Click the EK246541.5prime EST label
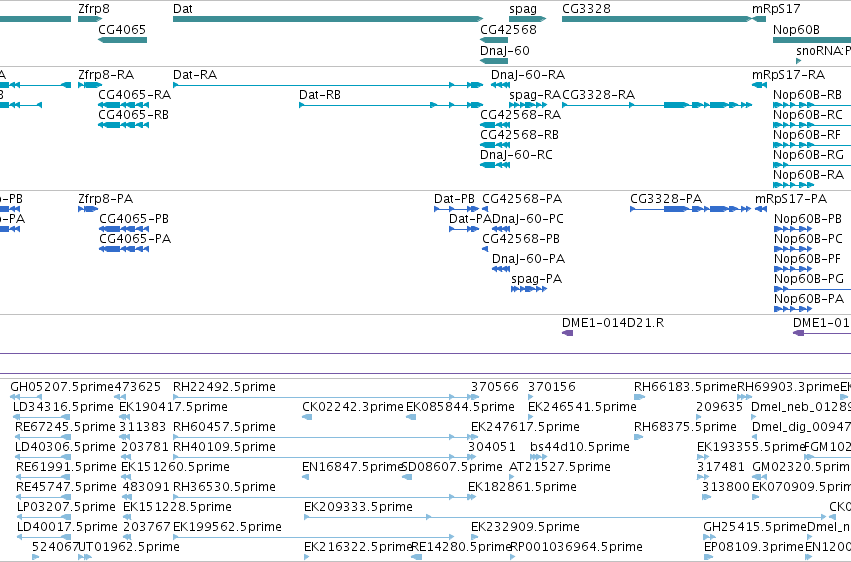 [x=582, y=407]
